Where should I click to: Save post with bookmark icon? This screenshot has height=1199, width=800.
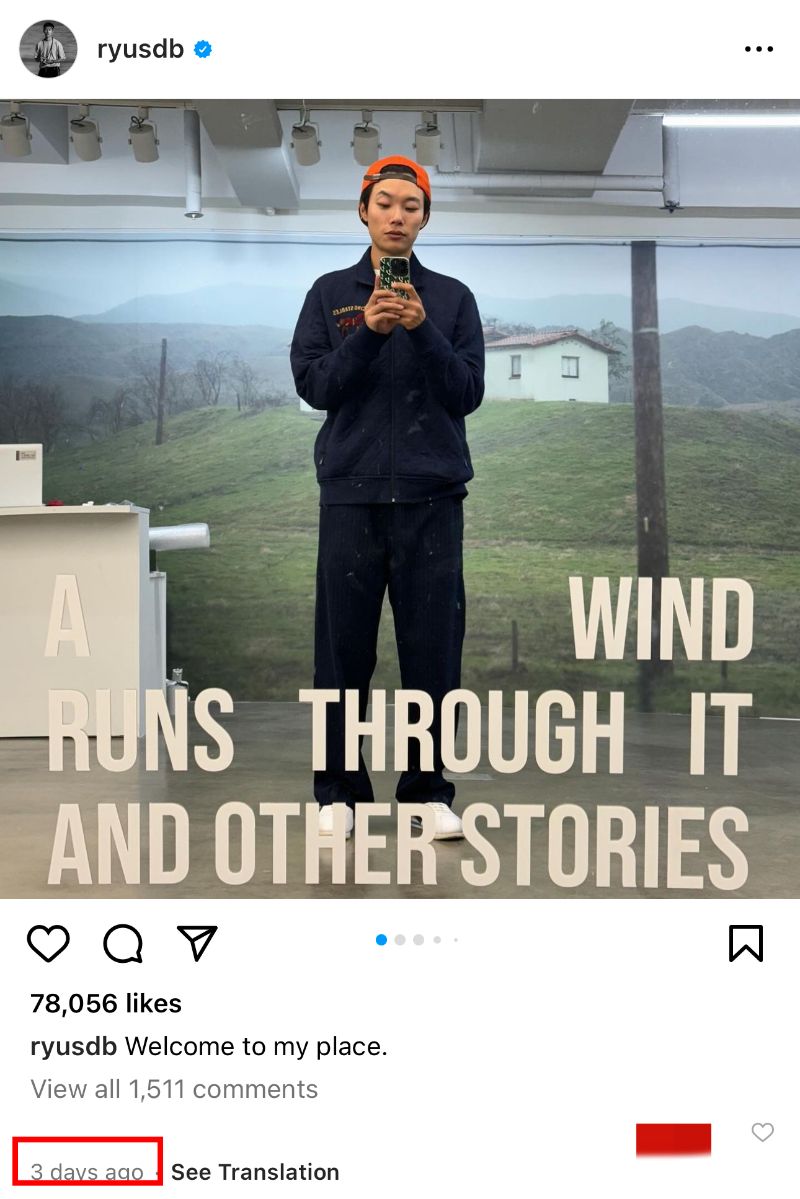[x=746, y=943]
